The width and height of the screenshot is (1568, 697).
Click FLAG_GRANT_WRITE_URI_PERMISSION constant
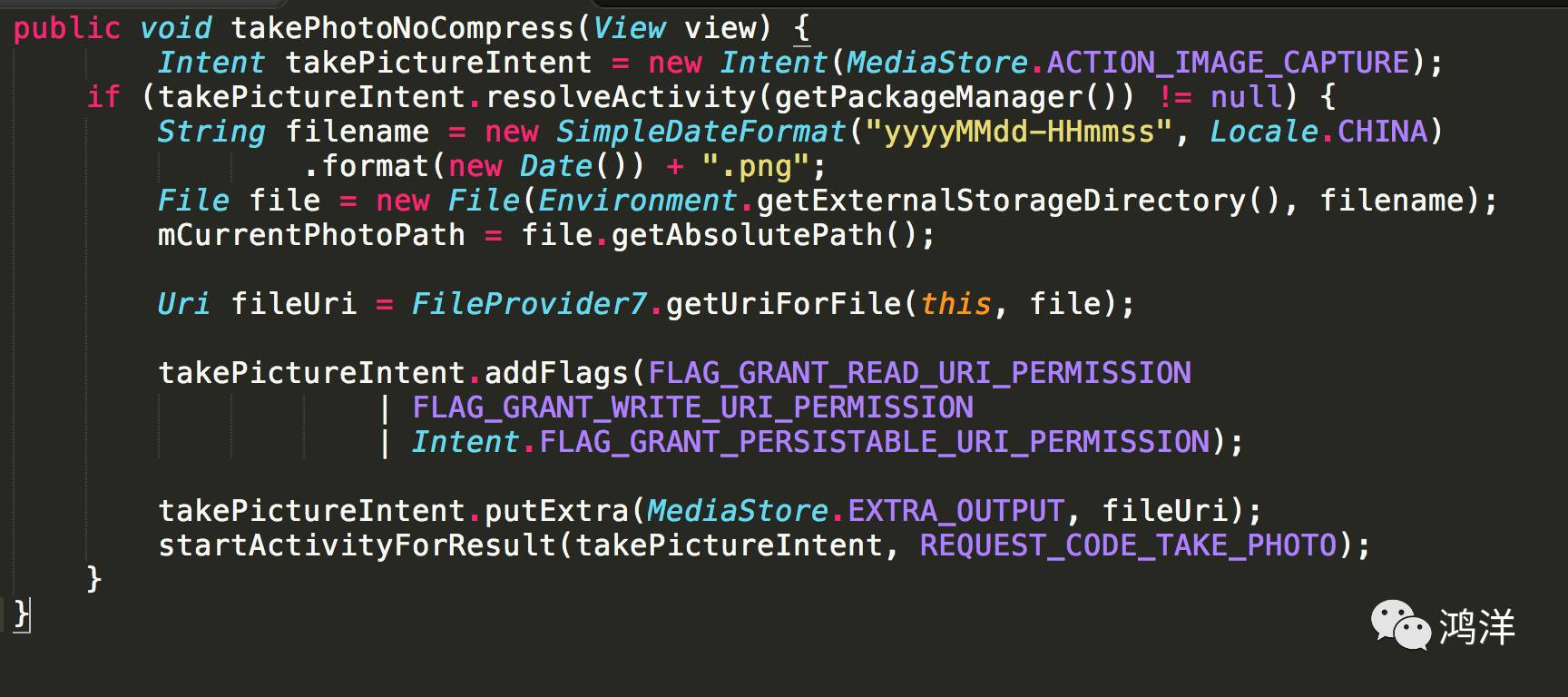pos(692,407)
